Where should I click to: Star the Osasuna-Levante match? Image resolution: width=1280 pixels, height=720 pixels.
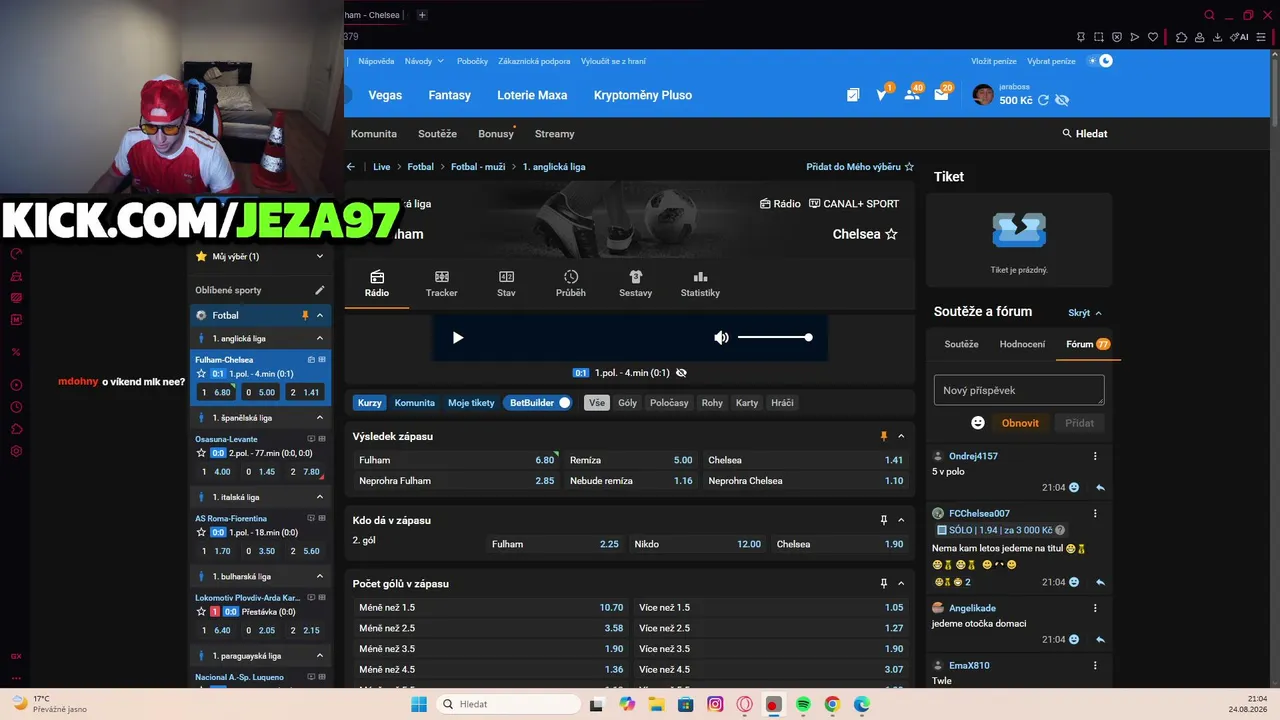point(201,453)
